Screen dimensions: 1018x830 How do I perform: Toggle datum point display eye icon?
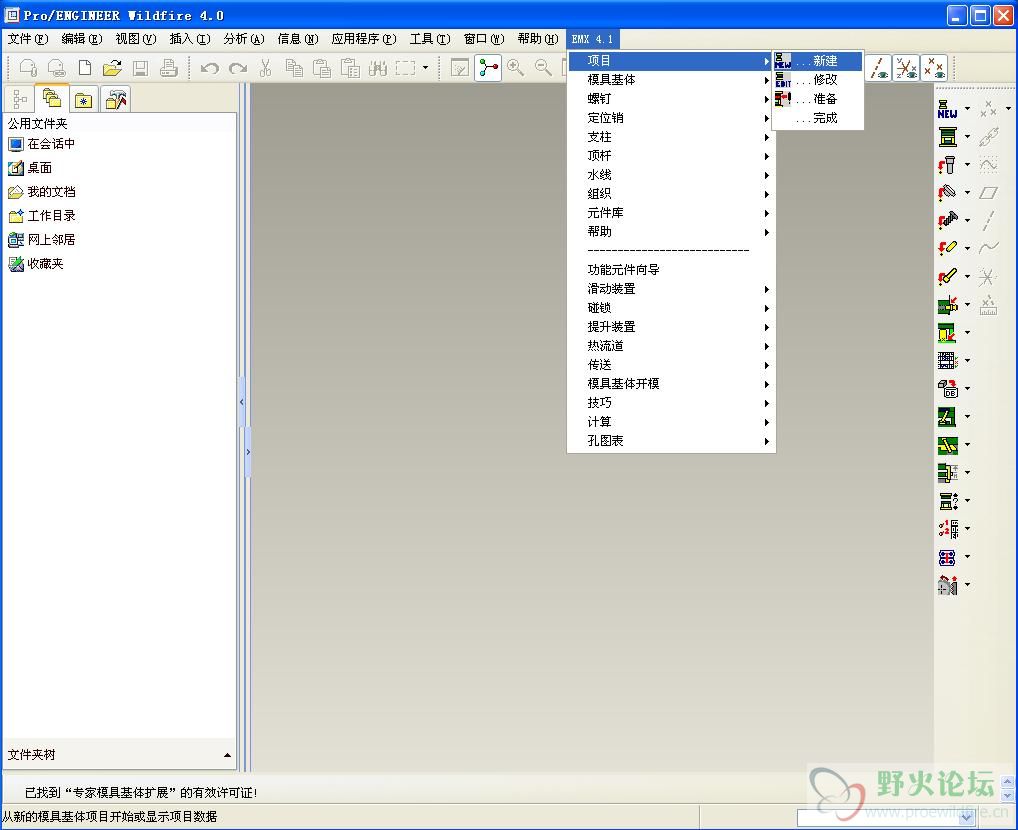(935, 68)
